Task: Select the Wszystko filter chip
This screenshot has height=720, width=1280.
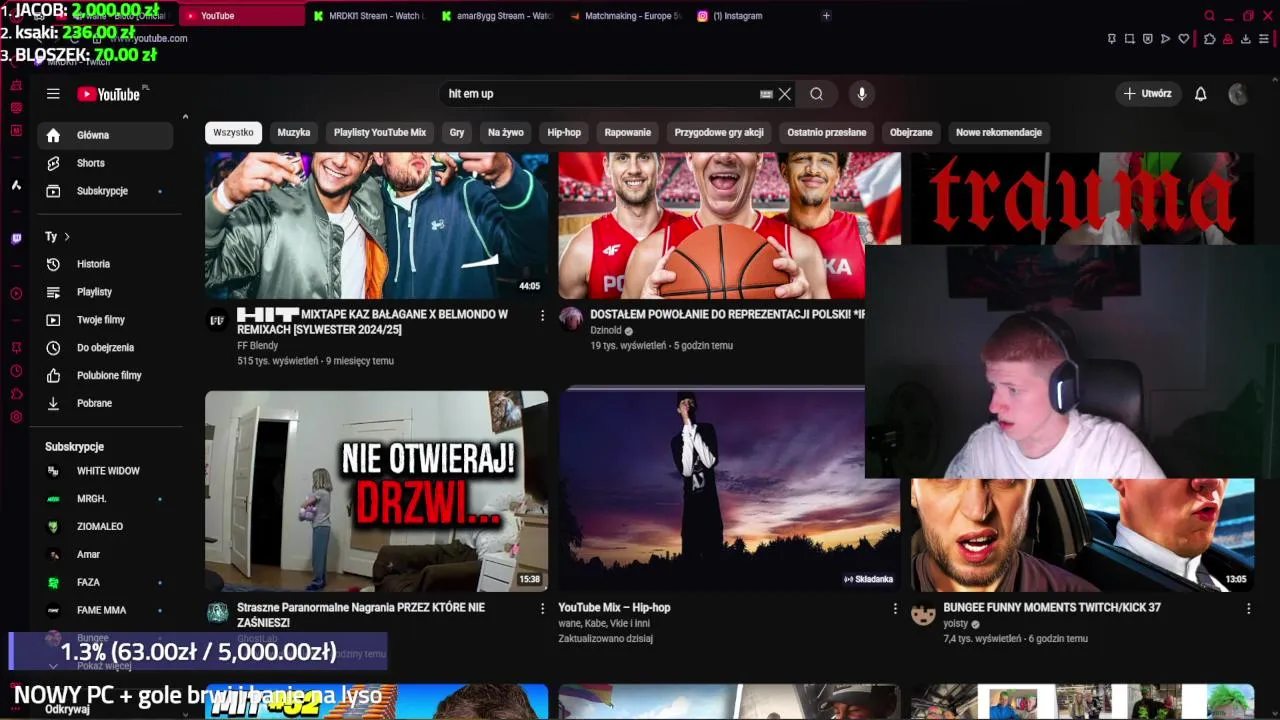Action: pos(233,132)
